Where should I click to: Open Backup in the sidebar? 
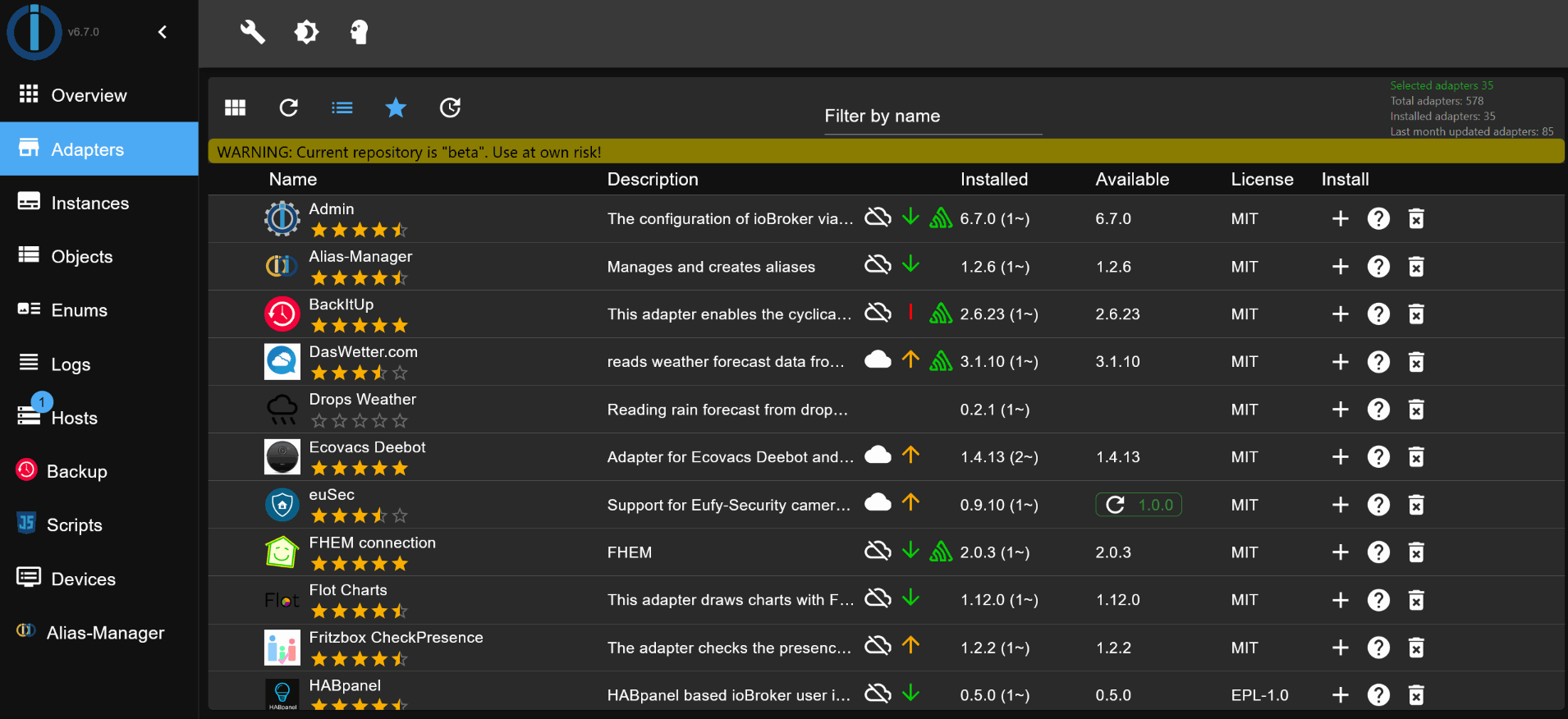click(99, 471)
